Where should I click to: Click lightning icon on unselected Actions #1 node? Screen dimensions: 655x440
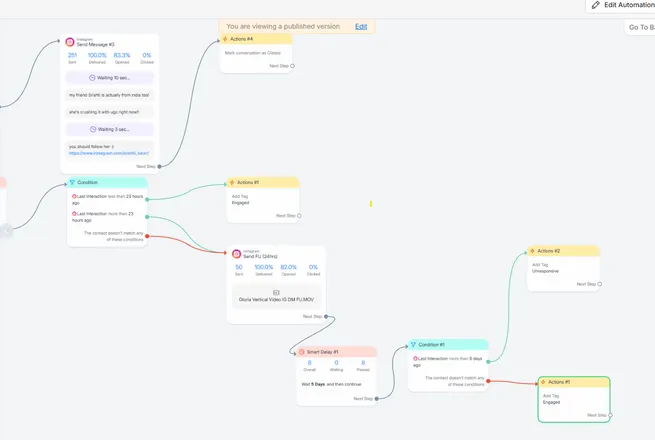coord(232,182)
